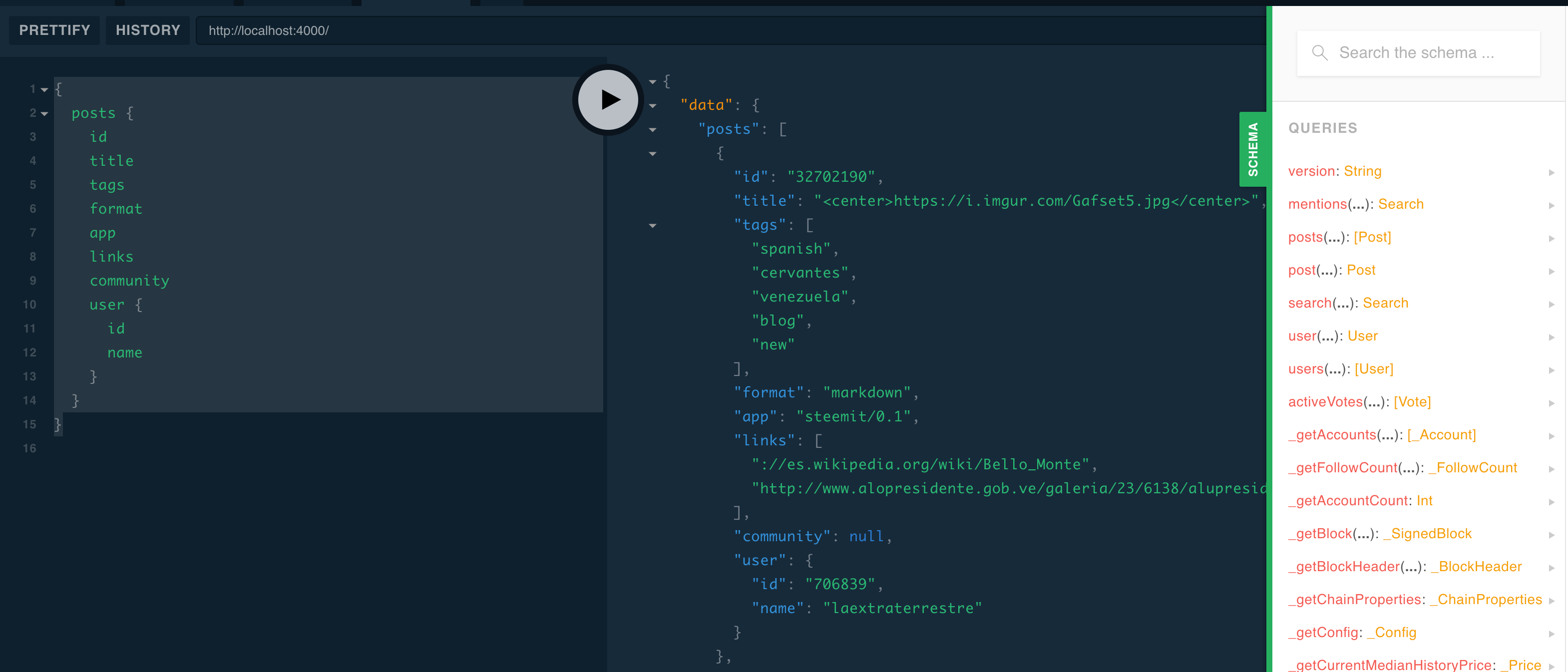Collapse the "tags" array in the response
This screenshot has height=672, width=1568.
pyautogui.click(x=653, y=226)
